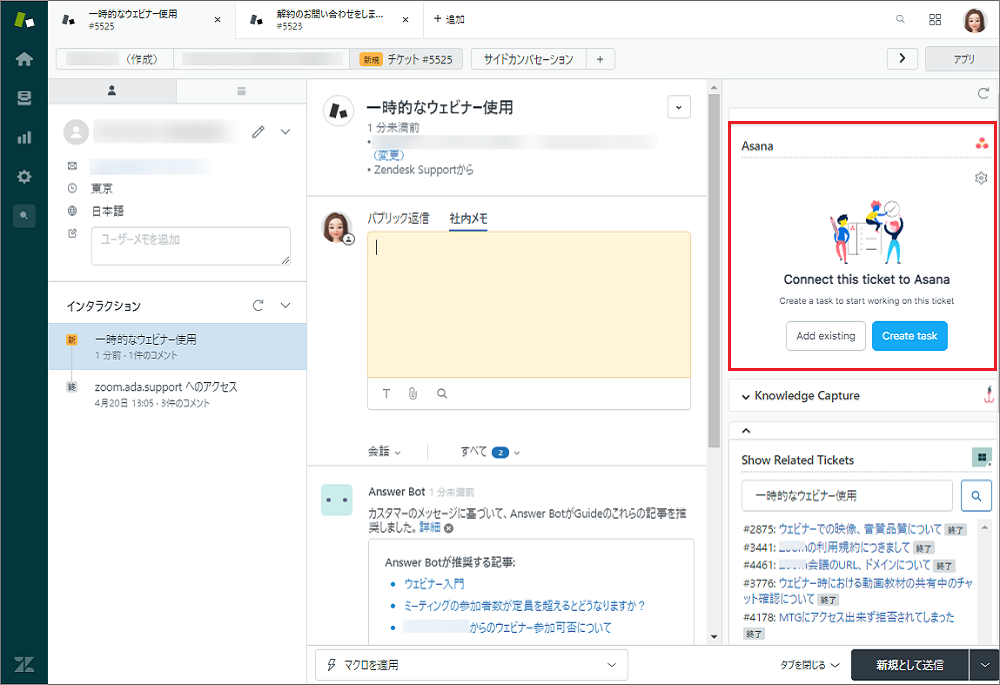Click the related tickets search field
Viewport: 1000px width, 685px height.
coord(846,496)
